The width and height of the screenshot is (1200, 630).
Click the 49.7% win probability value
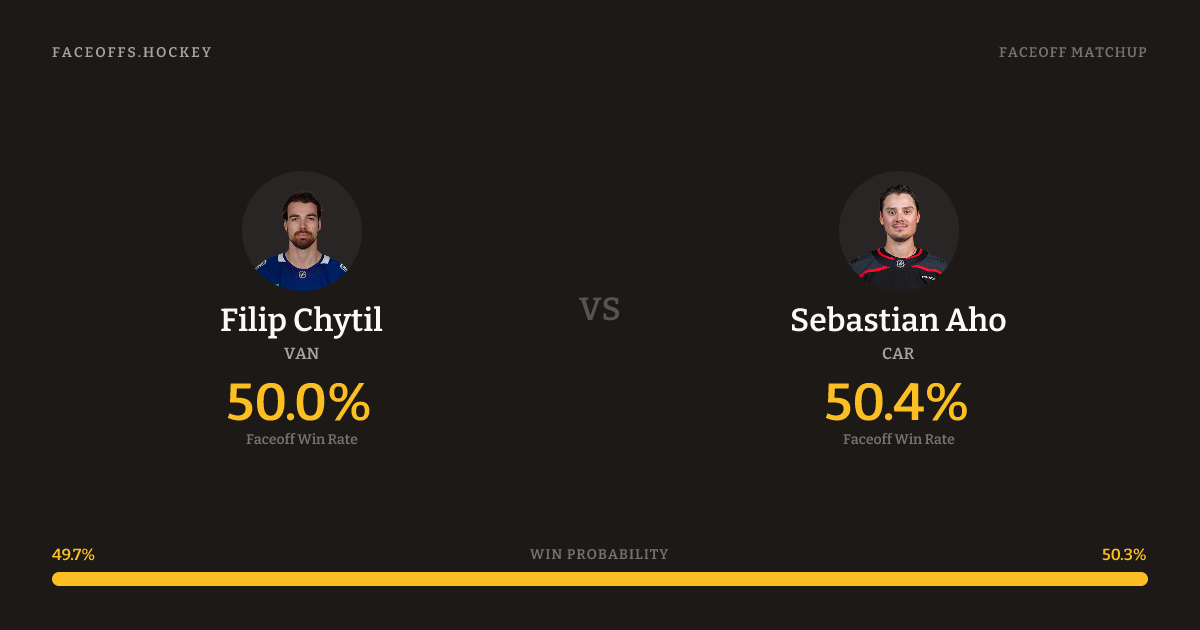click(73, 555)
